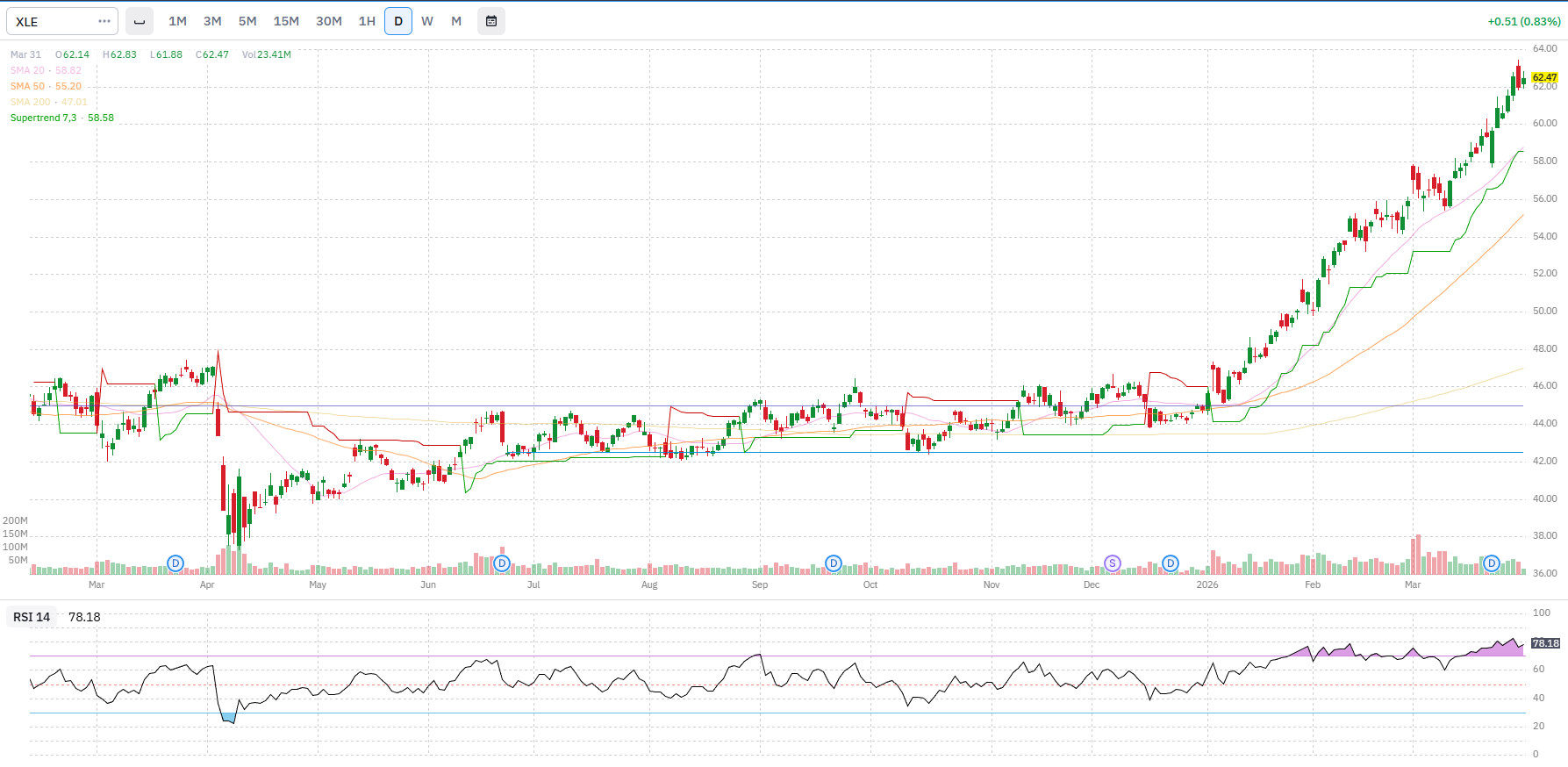Open the three-dot menu in symbol box
Viewport: 1568px width, 767px height.
click(x=104, y=21)
